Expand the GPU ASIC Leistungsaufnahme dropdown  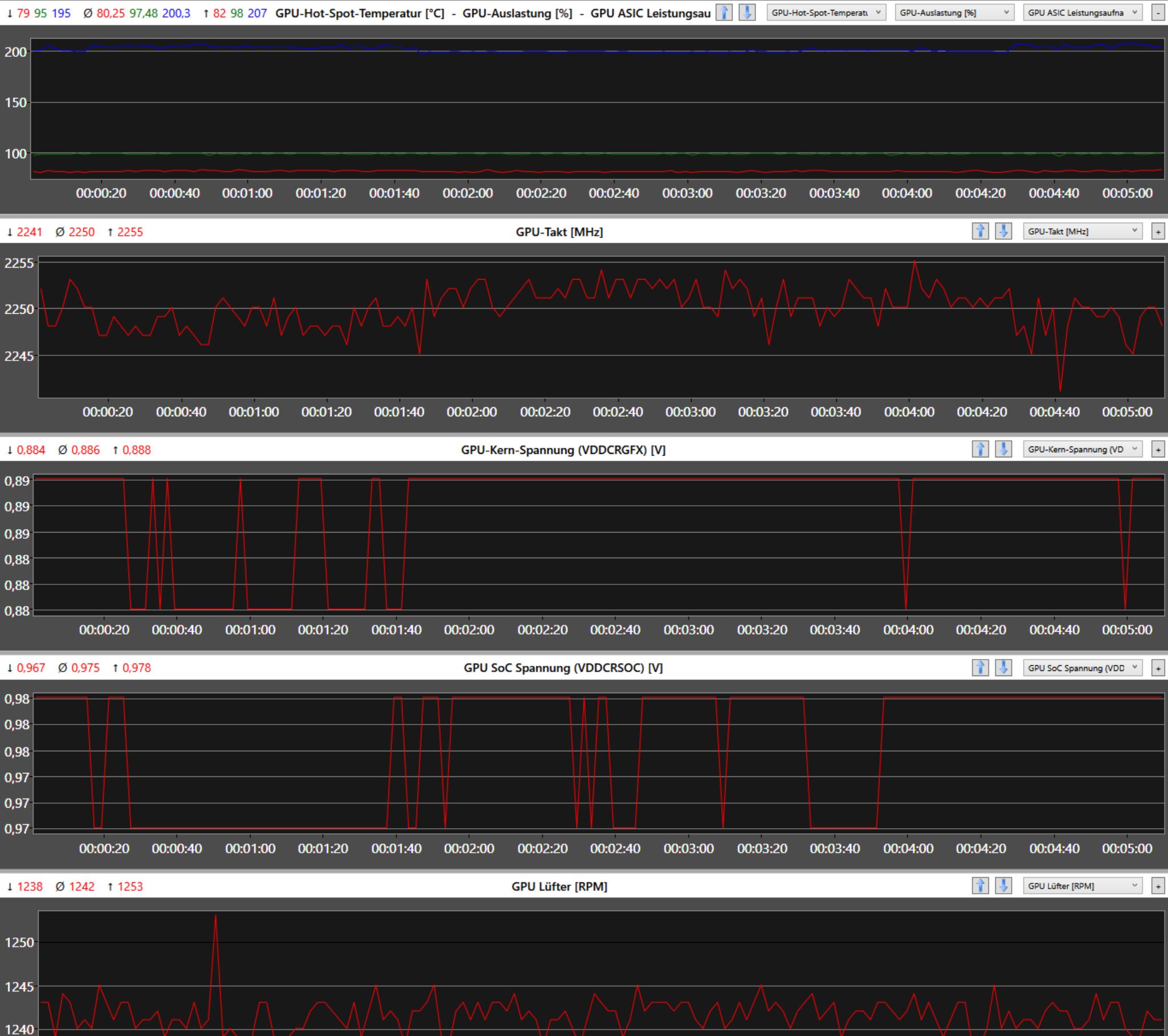(x=1083, y=13)
